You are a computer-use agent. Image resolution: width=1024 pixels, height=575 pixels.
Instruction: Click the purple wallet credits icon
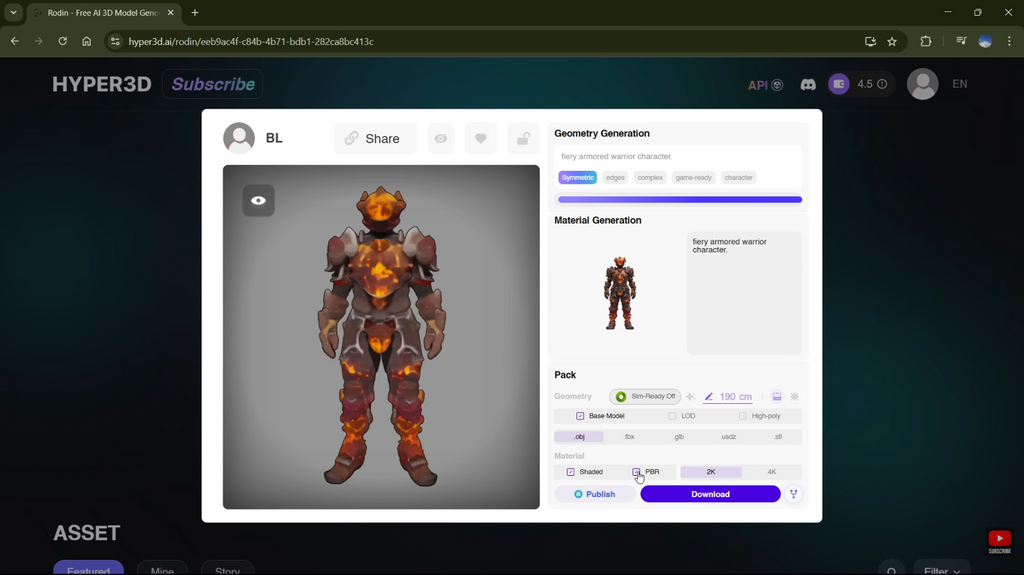(839, 84)
